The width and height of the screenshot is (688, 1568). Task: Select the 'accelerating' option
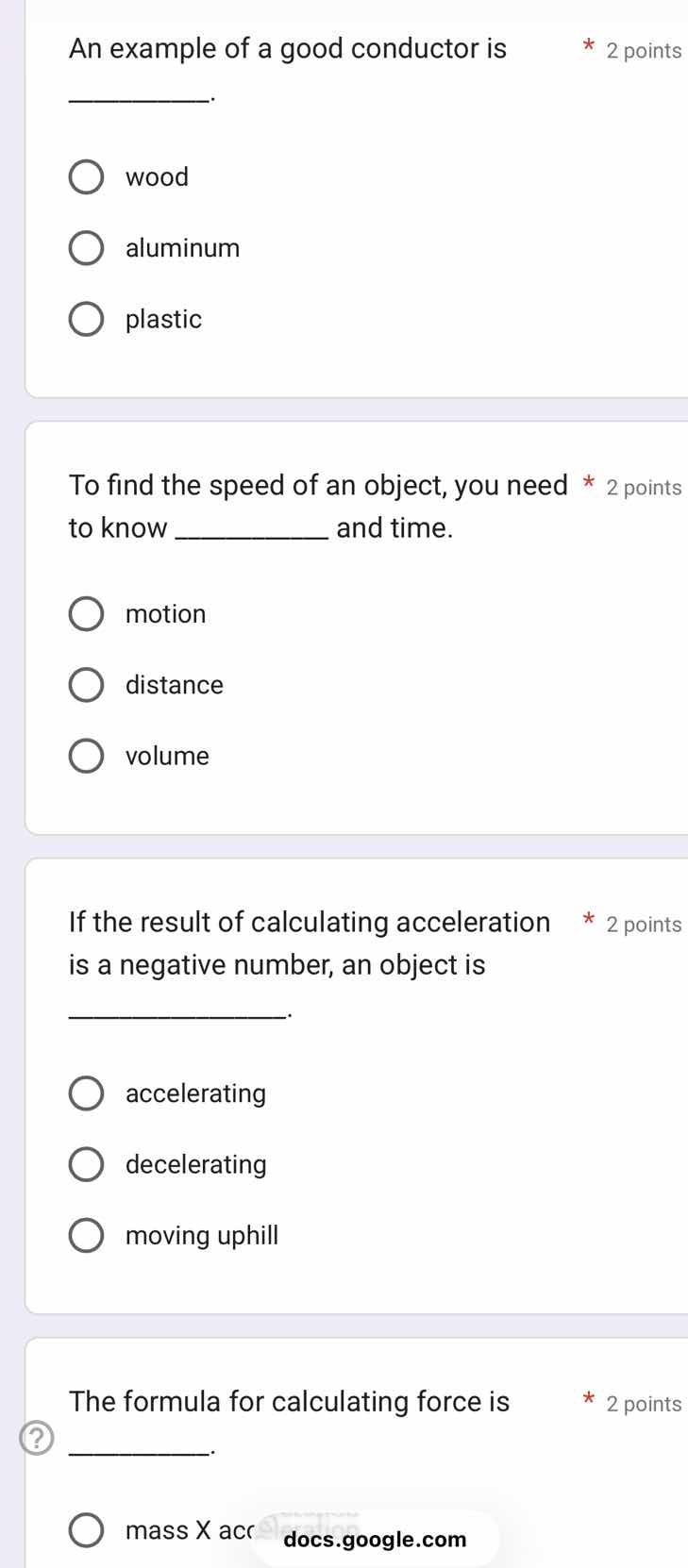click(x=87, y=1093)
